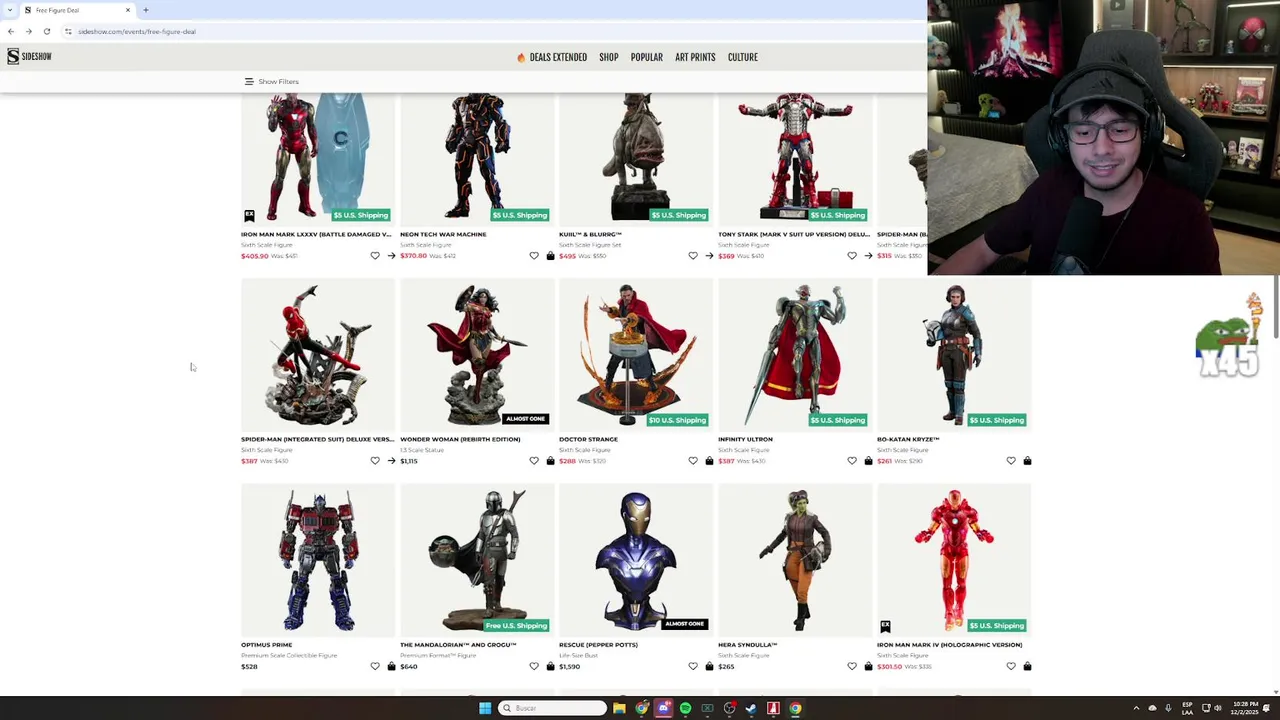
Task: Close the Free Figure Deal tab
Action: coord(128,10)
